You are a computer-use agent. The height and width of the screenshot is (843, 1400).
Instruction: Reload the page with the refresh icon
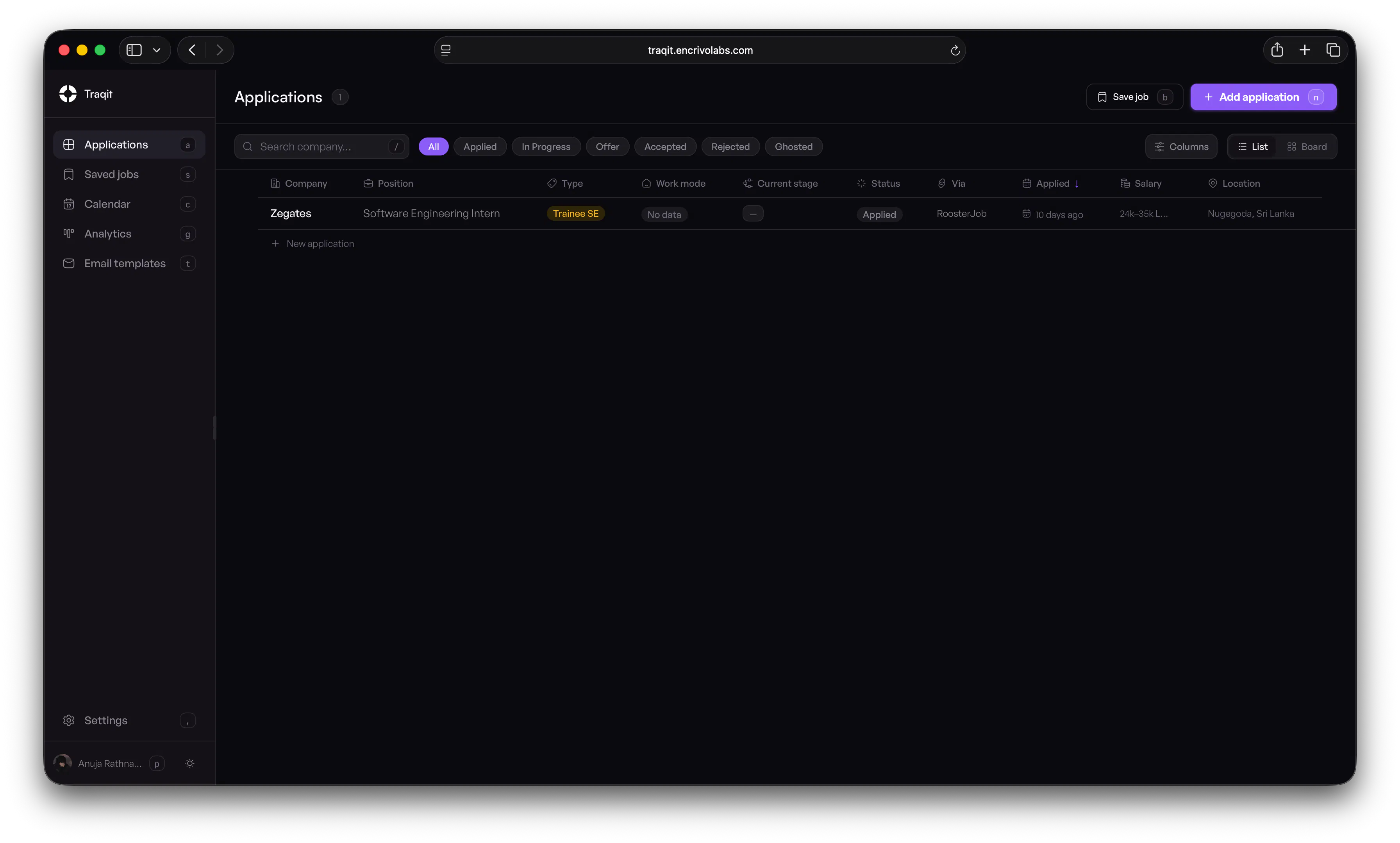(955, 50)
